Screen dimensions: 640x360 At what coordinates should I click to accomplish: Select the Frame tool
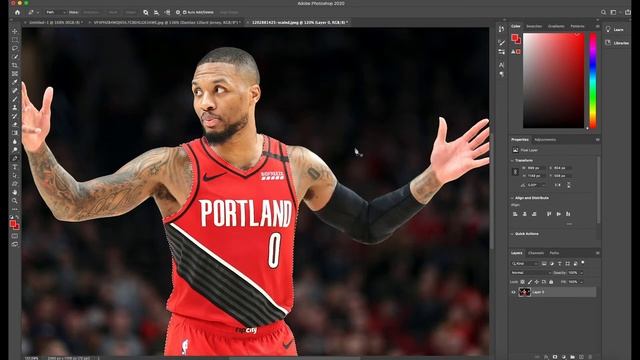click(15, 74)
